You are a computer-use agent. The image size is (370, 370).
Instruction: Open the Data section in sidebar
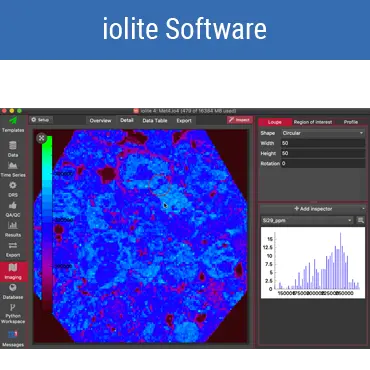pos(13,149)
